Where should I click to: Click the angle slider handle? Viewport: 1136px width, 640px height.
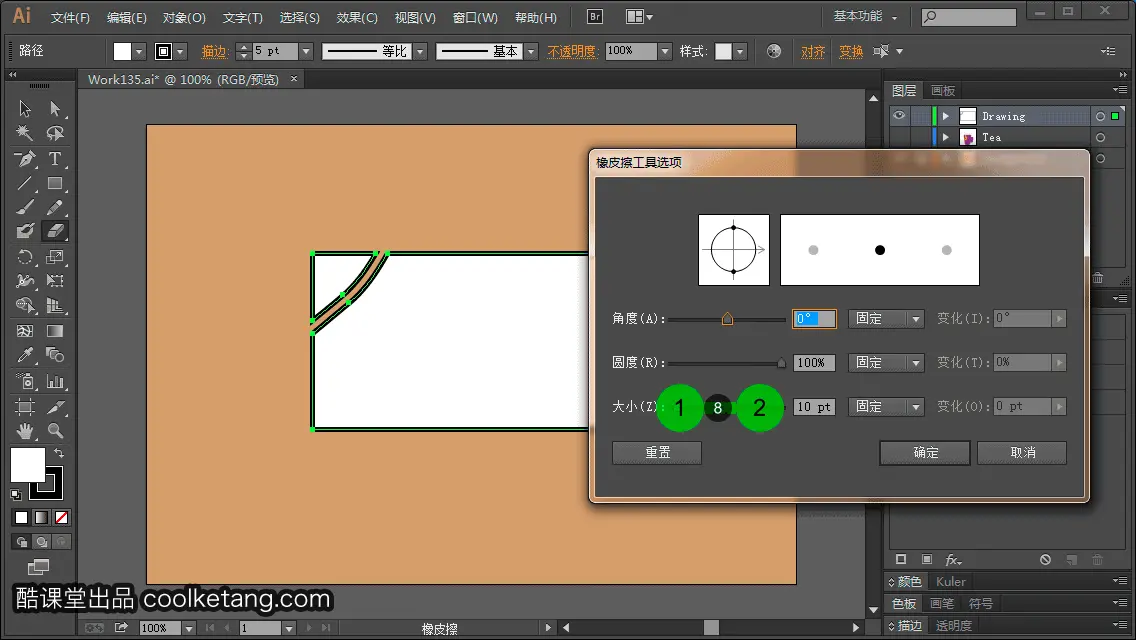[727, 319]
